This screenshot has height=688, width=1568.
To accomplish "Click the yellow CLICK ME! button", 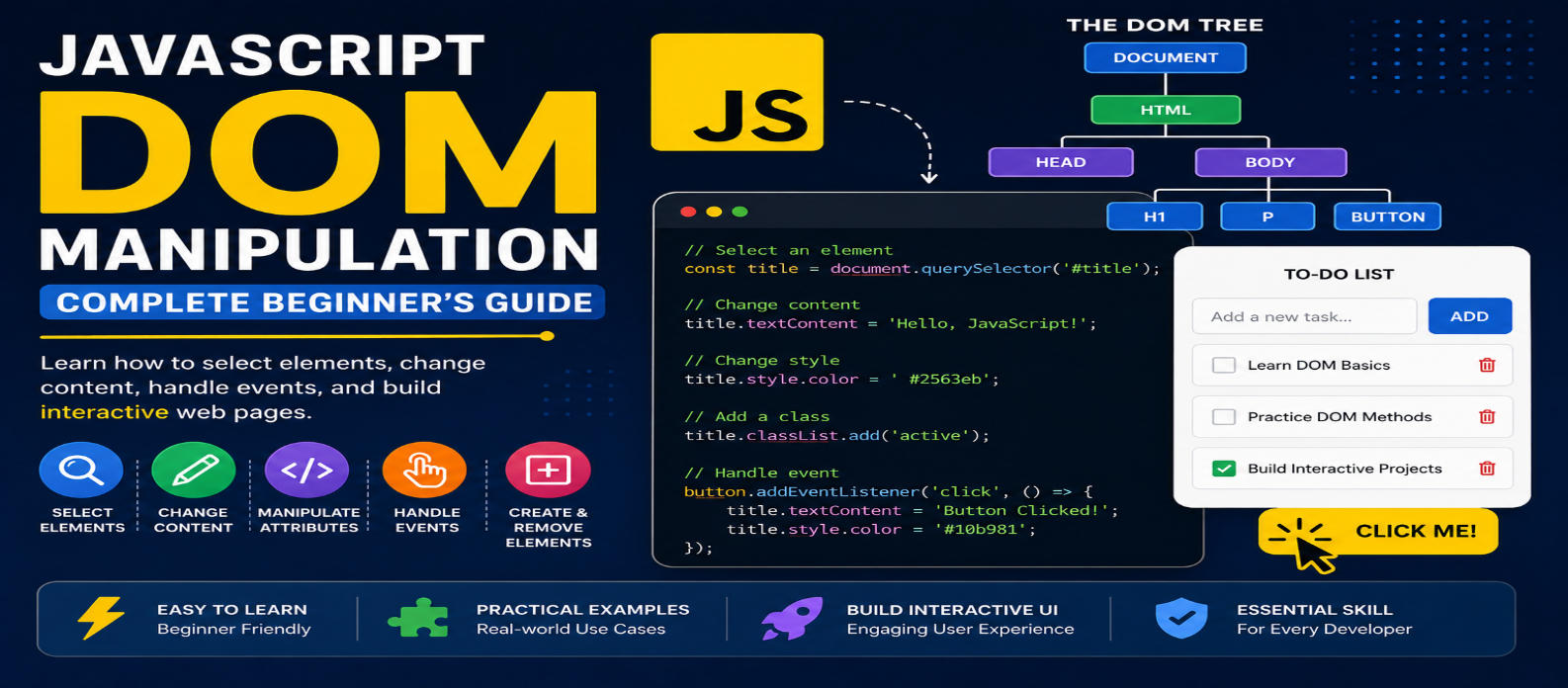I will pos(1378,531).
